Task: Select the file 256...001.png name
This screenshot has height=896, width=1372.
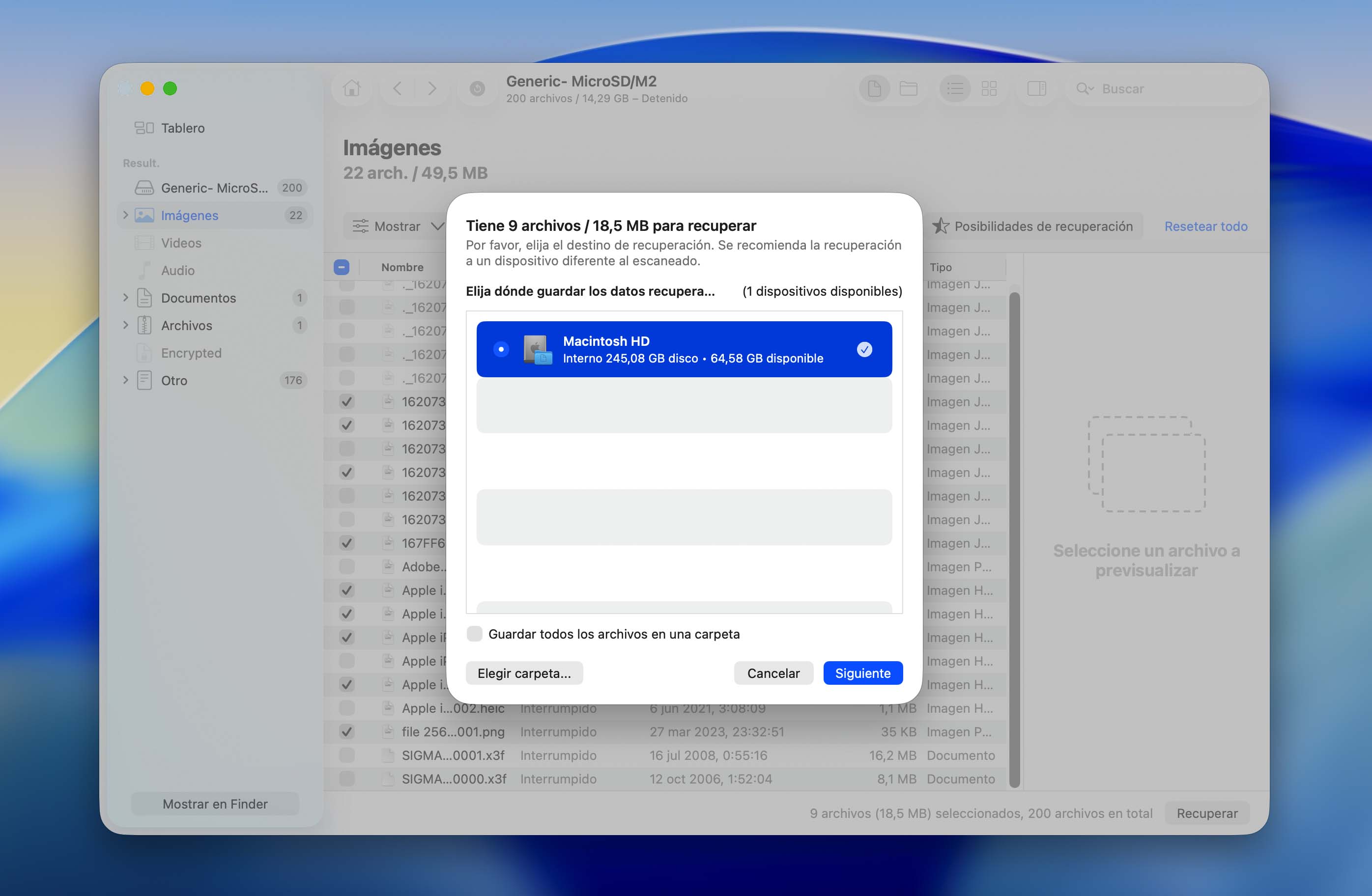Action: pyautogui.click(x=453, y=732)
